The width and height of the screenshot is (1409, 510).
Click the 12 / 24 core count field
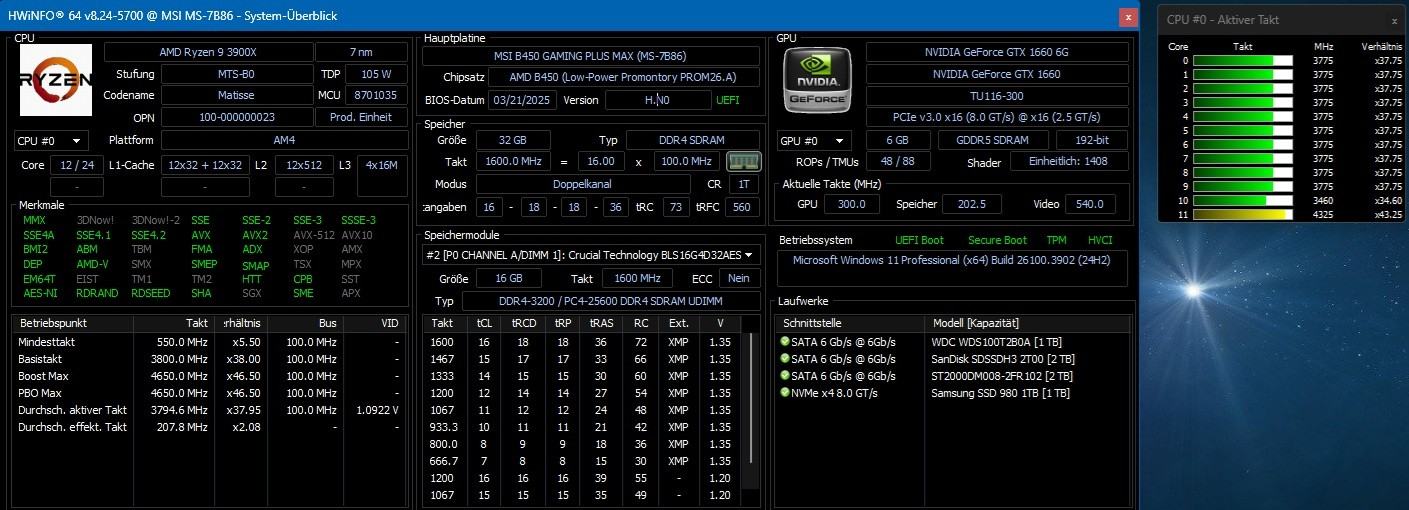(76, 165)
